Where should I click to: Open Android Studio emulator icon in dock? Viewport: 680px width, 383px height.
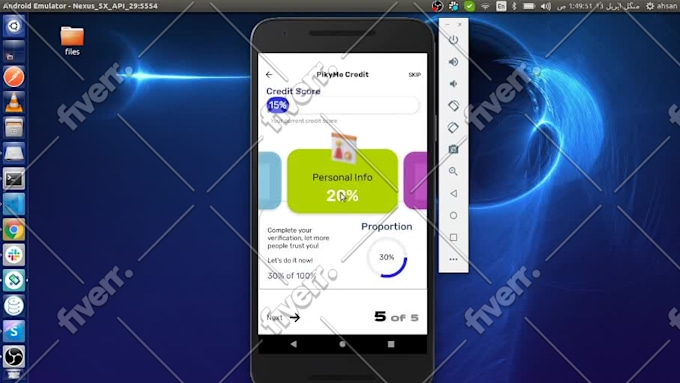pos(14,281)
